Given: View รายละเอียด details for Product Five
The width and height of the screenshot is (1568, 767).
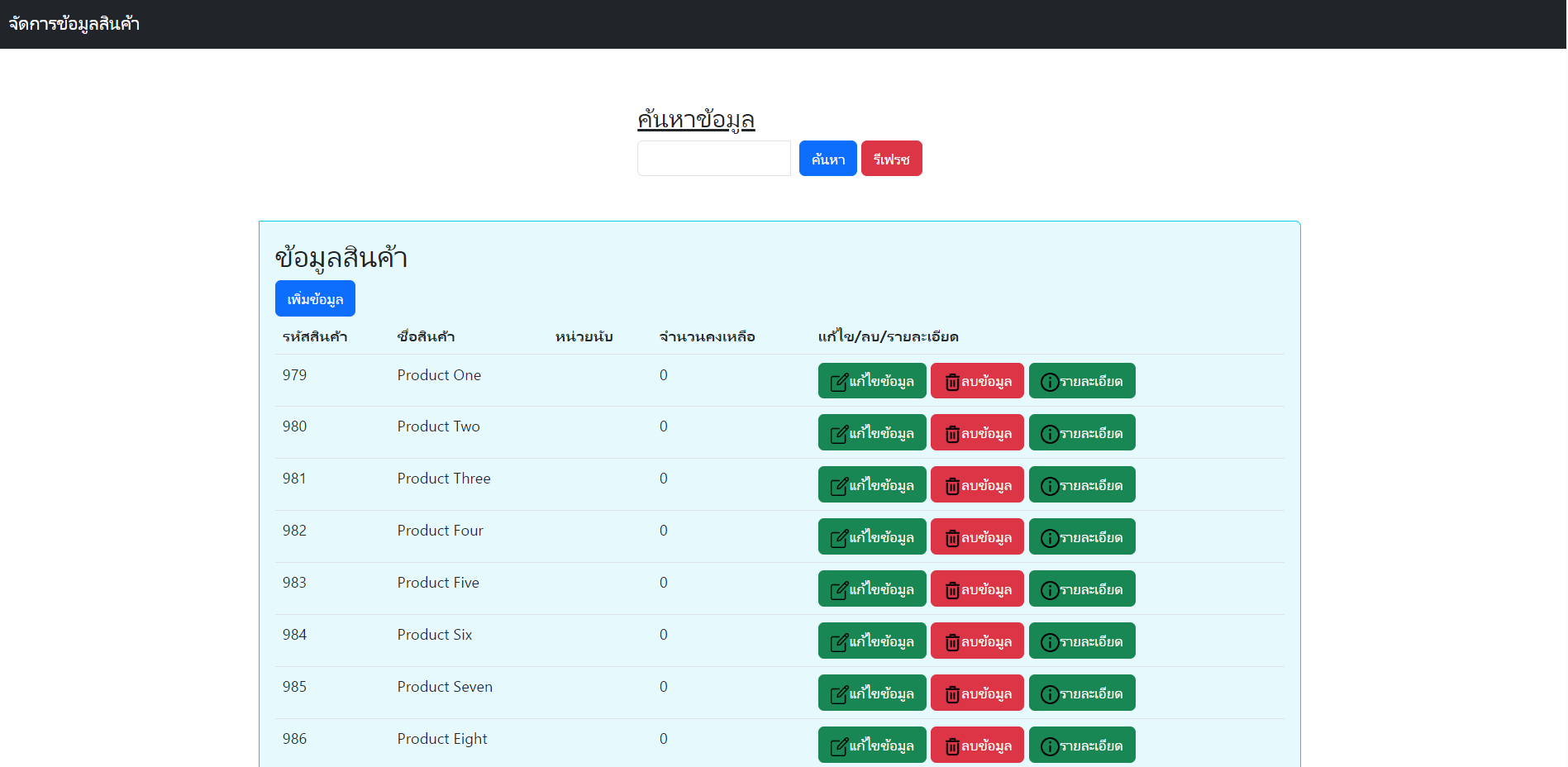Looking at the screenshot, I should tap(1082, 589).
